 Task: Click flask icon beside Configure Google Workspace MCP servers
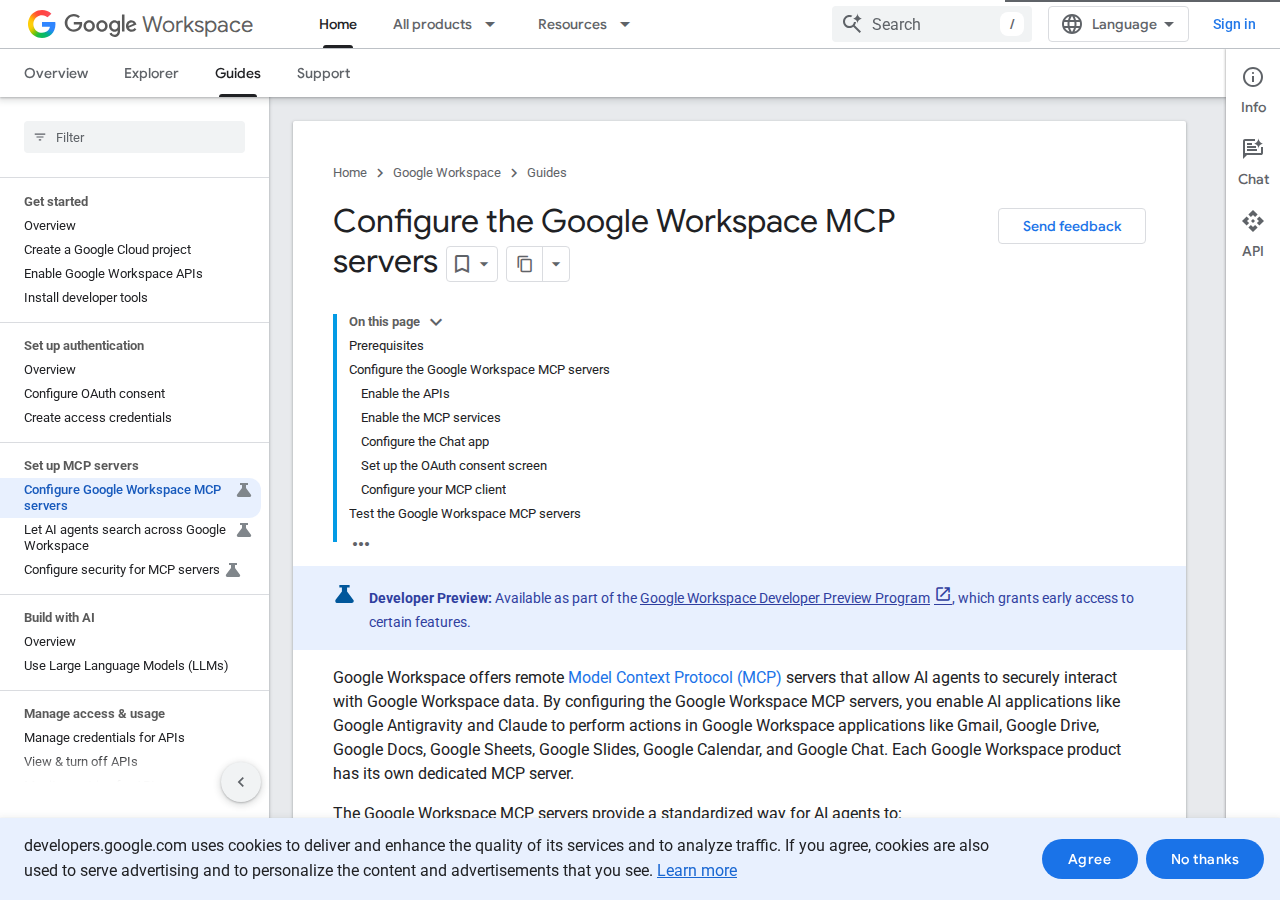click(x=243, y=490)
